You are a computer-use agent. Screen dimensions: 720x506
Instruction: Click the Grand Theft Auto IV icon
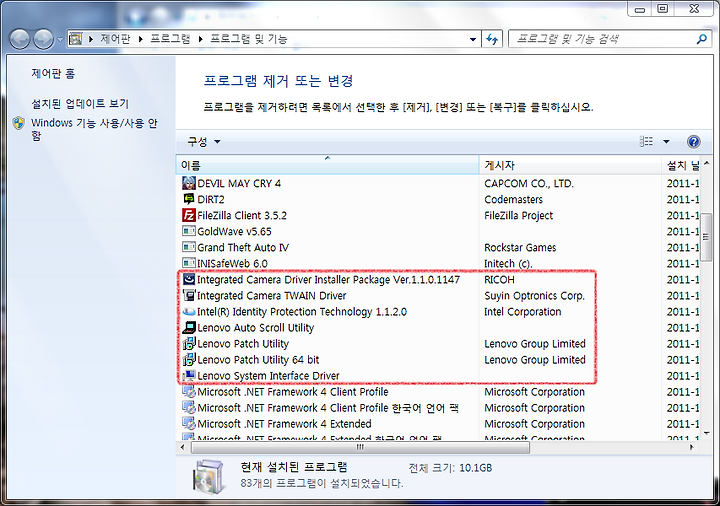coord(189,247)
